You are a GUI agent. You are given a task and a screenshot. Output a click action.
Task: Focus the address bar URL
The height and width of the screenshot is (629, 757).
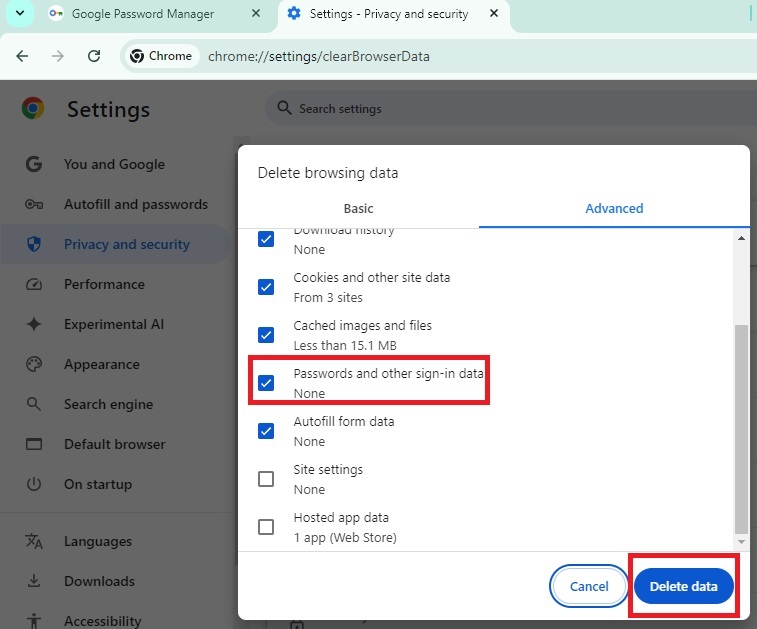[319, 56]
